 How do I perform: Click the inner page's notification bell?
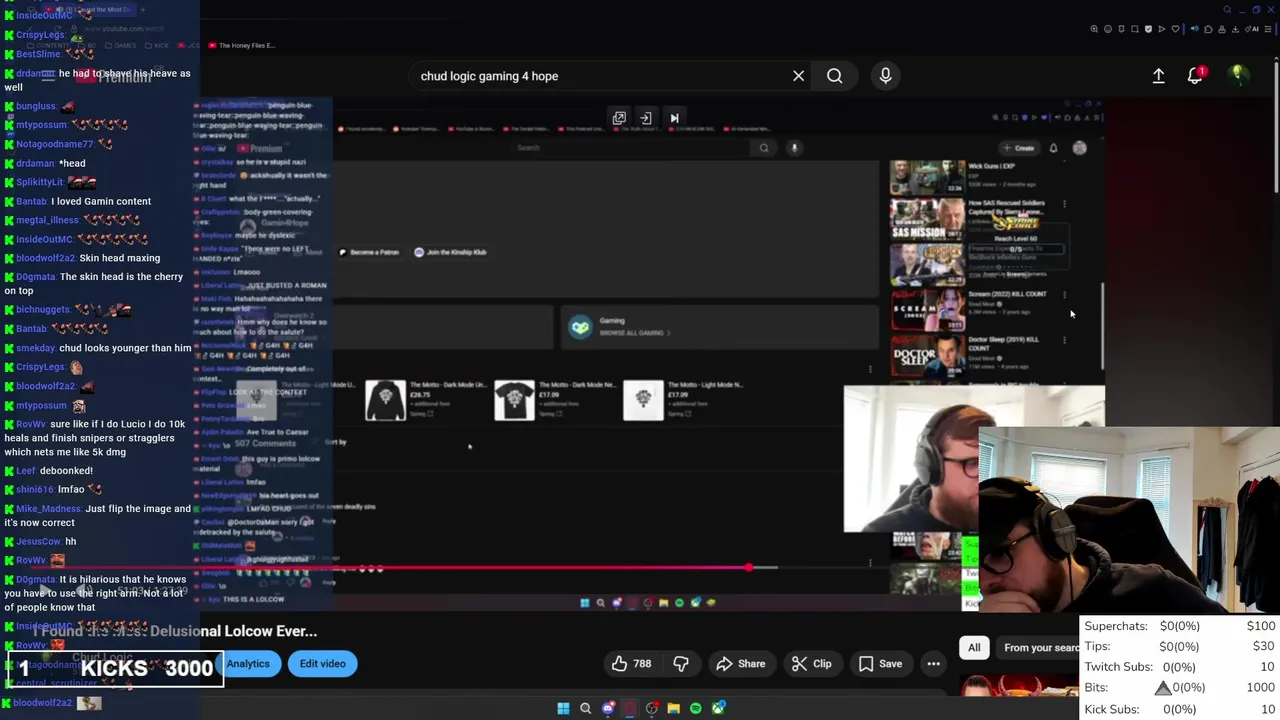click(x=1053, y=148)
